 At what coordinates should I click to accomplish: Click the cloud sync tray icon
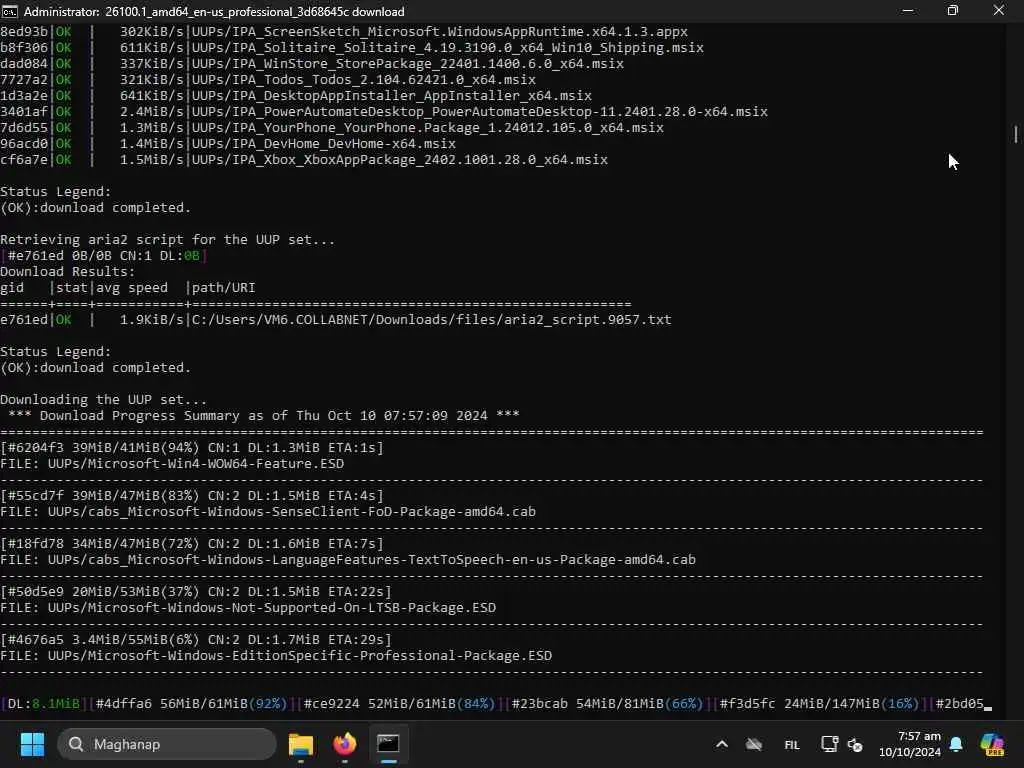[x=754, y=744]
